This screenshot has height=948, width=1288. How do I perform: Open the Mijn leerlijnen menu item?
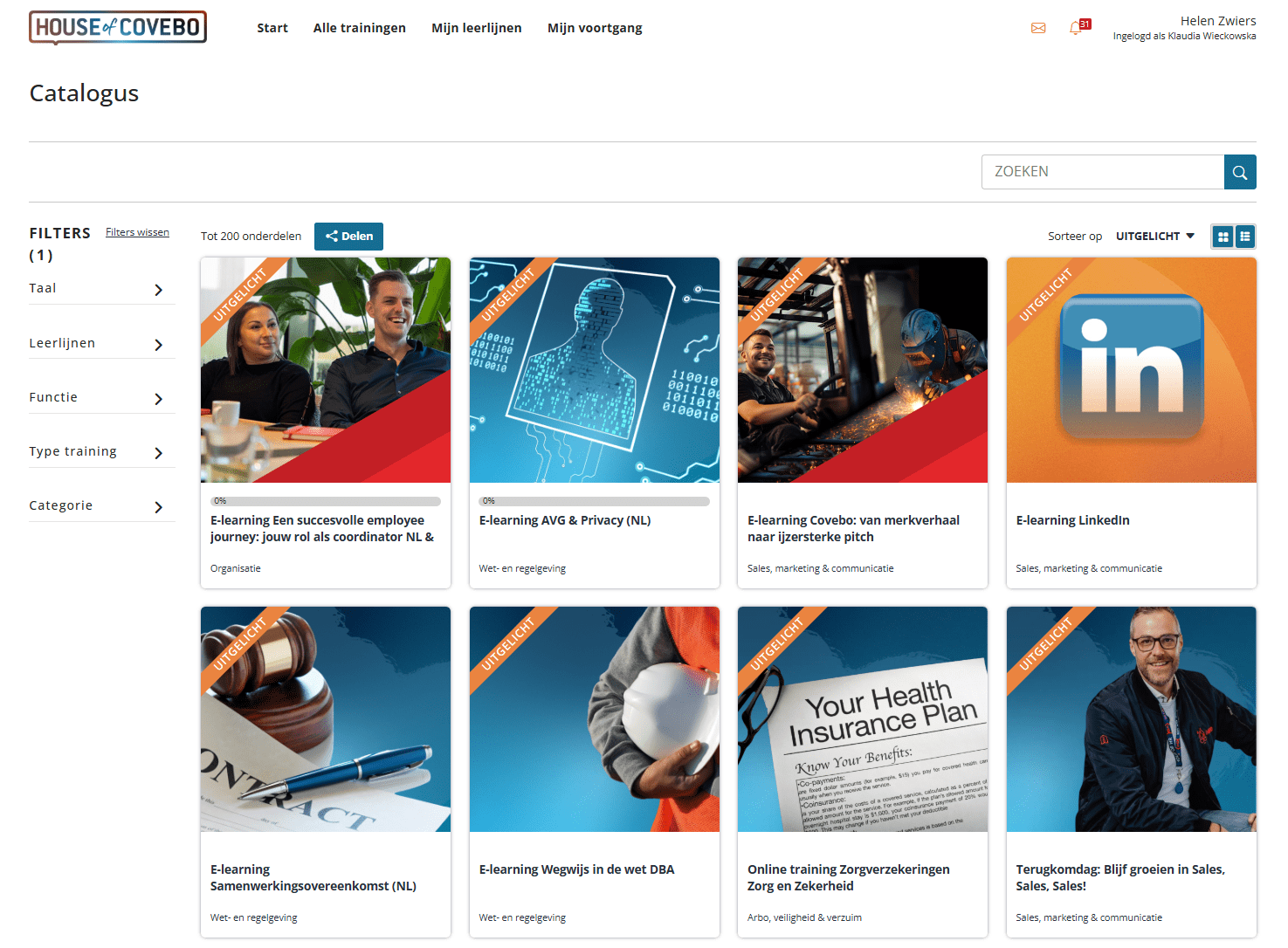[476, 27]
